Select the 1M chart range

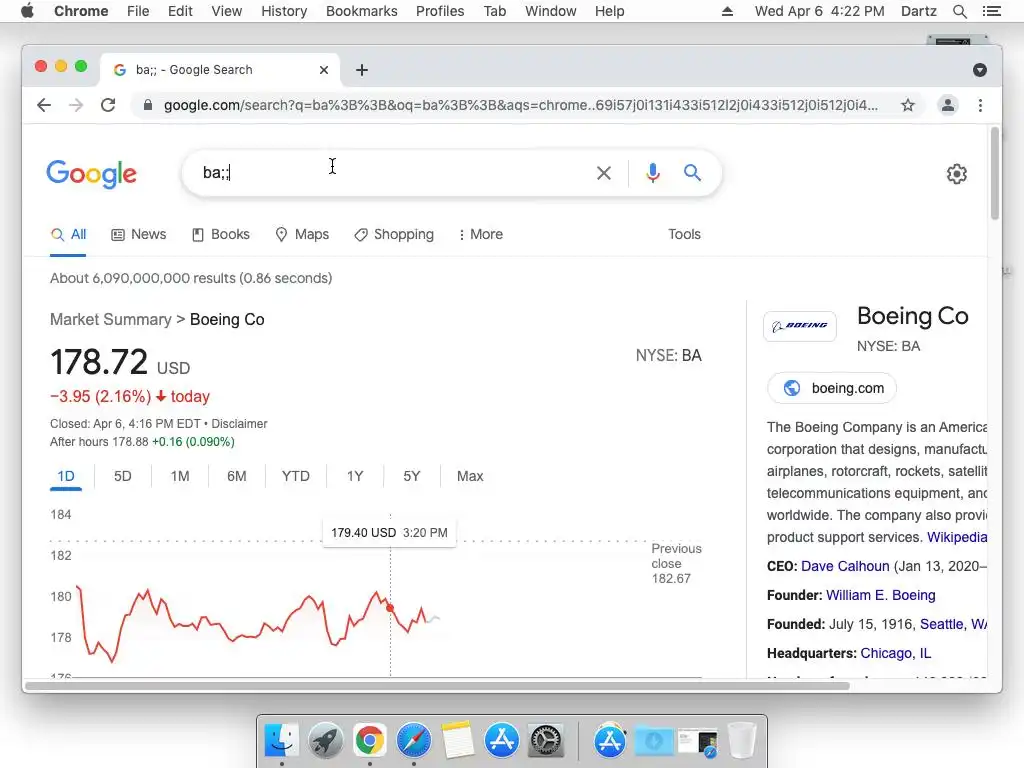click(x=180, y=476)
